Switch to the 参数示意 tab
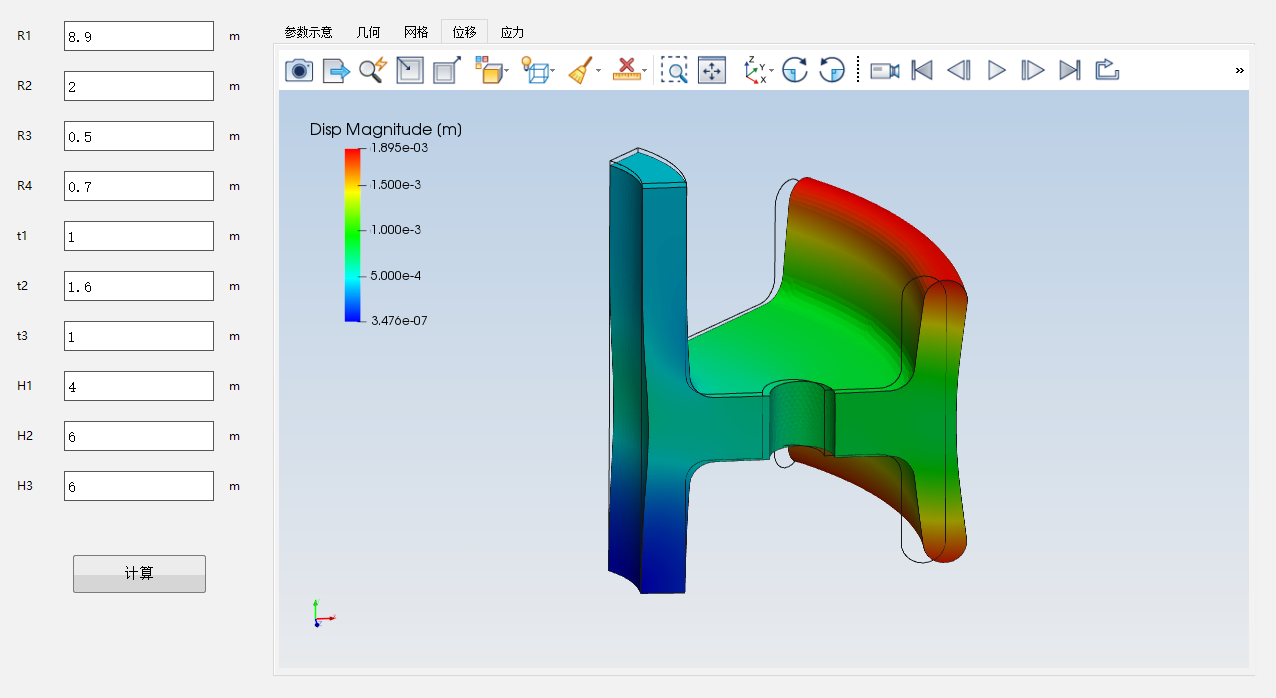The image size is (1276, 698). pyautogui.click(x=309, y=32)
